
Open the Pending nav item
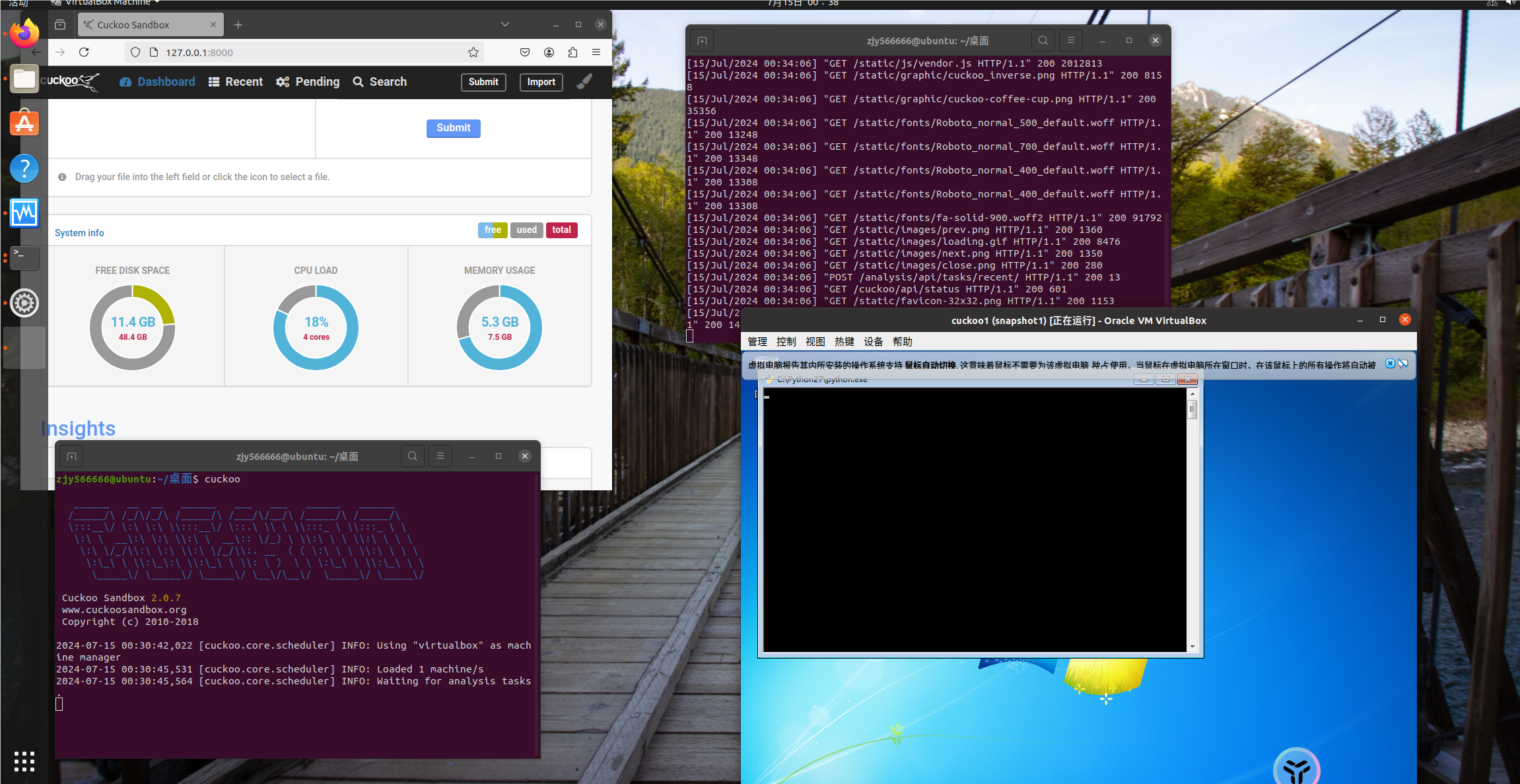(x=308, y=82)
